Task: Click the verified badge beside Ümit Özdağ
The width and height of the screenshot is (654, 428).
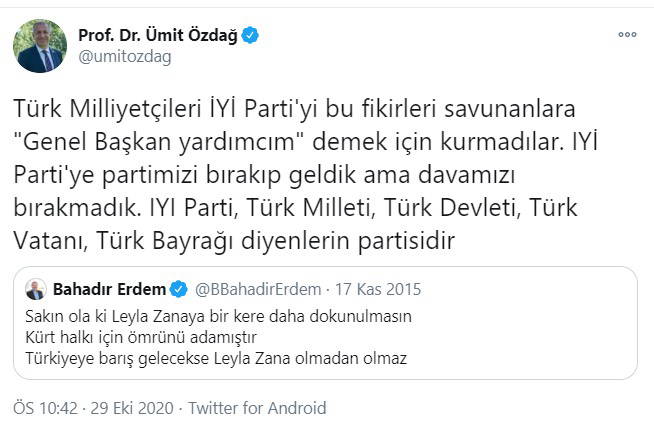Action: click(x=250, y=35)
